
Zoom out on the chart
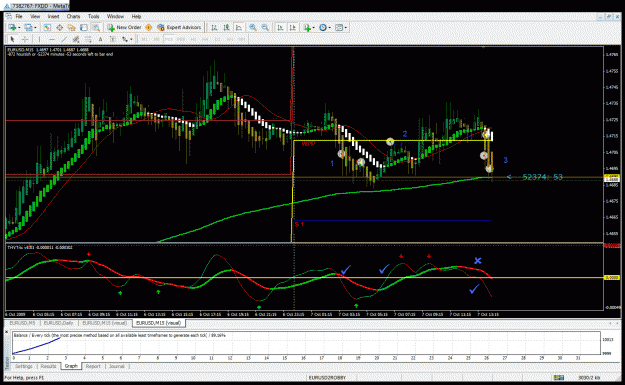pyautogui.click(x=265, y=28)
